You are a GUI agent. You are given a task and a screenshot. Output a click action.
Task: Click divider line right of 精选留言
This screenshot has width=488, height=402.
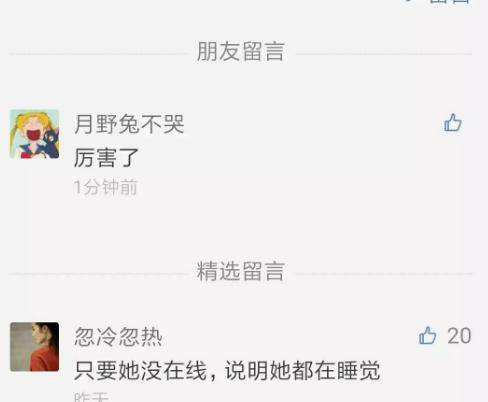384,274
